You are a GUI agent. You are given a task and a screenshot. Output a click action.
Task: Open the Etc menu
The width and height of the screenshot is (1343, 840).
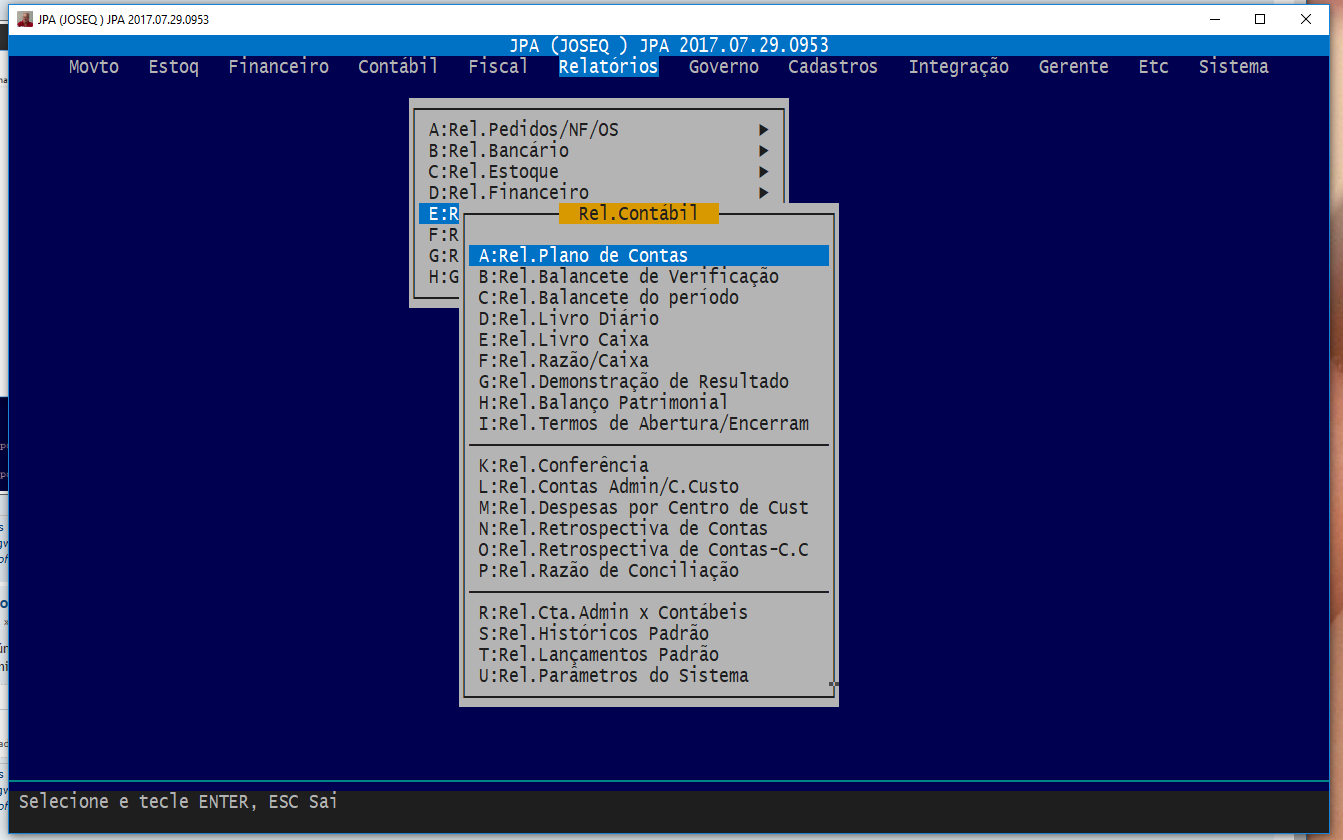[x=1154, y=67]
